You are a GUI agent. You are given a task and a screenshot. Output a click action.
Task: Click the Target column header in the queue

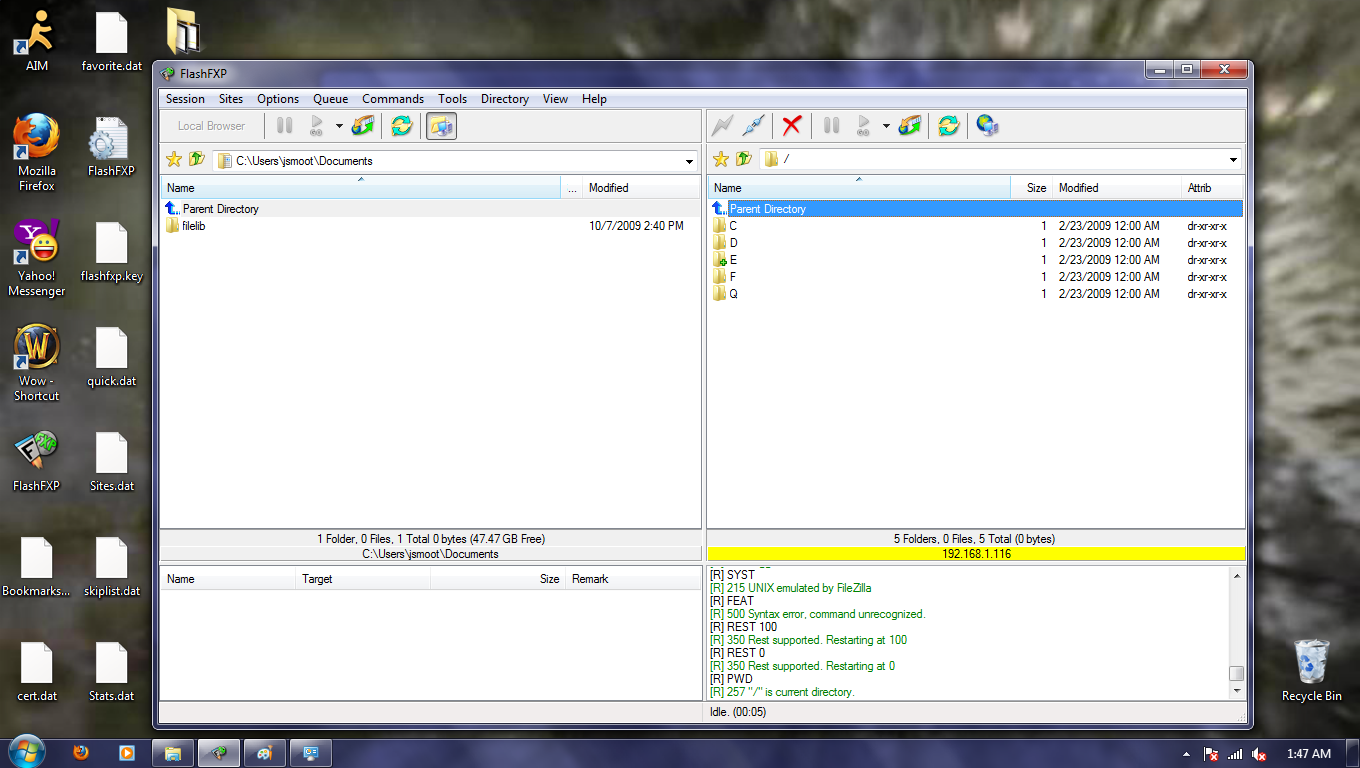(x=364, y=579)
